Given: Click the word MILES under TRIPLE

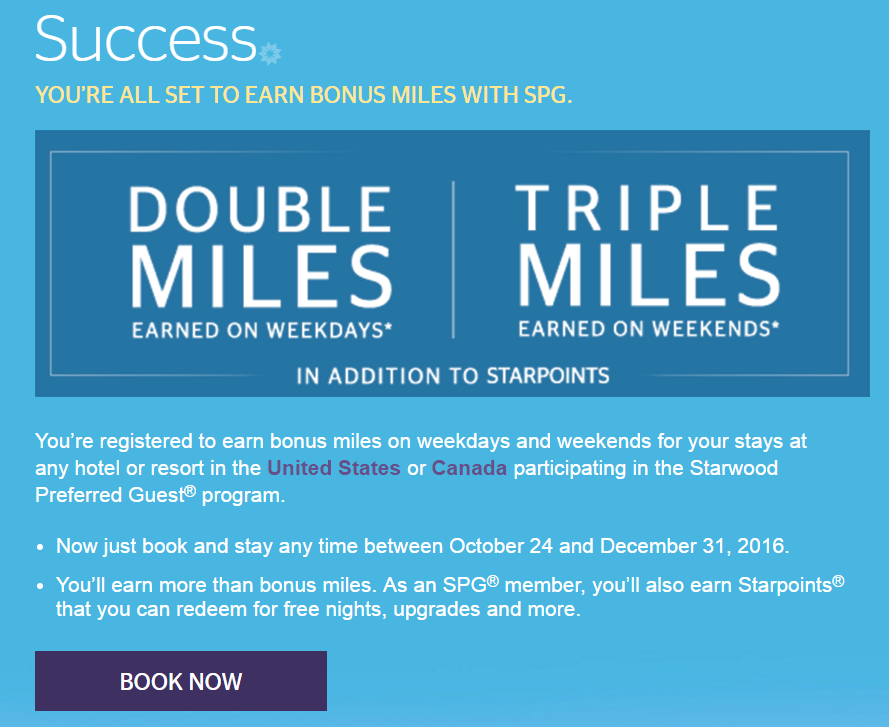Looking at the screenshot, I should [649, 274].
